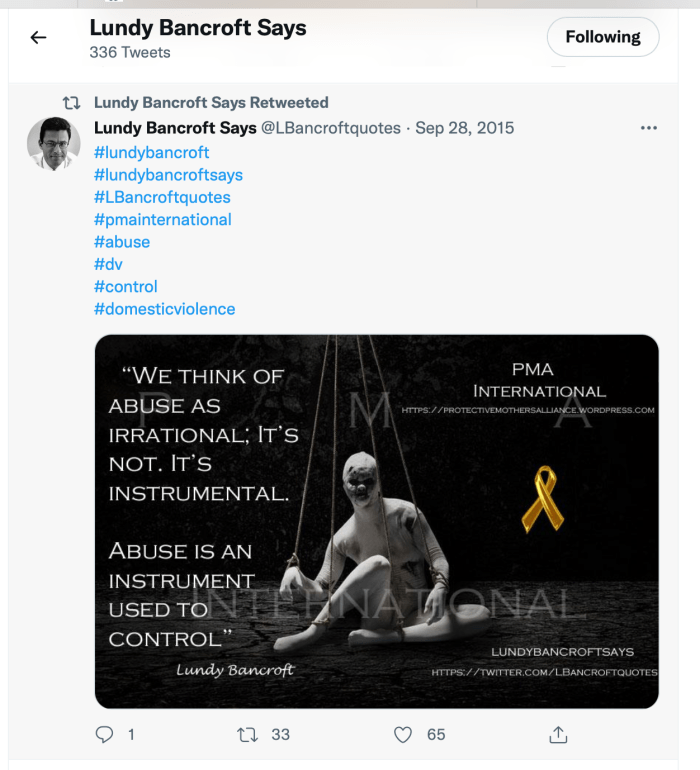Click the small retweeted indicator icon

point(71,102)
